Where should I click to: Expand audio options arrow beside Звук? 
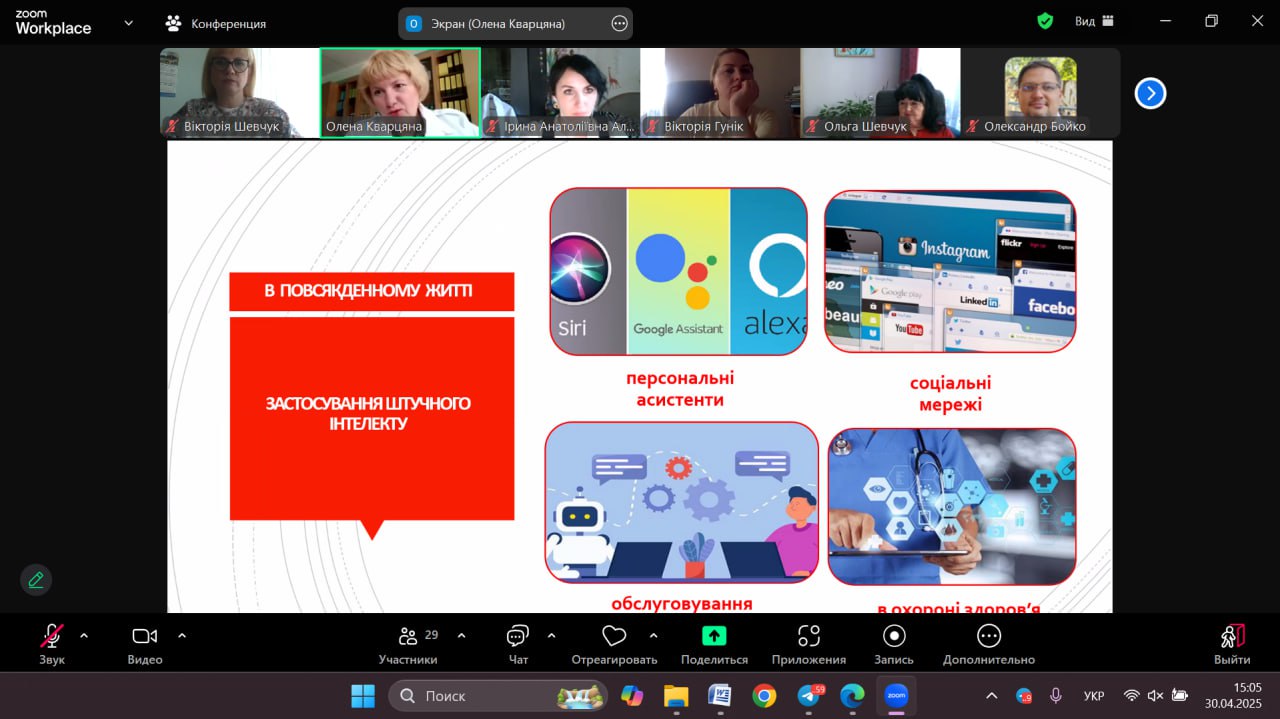point(84,635)
